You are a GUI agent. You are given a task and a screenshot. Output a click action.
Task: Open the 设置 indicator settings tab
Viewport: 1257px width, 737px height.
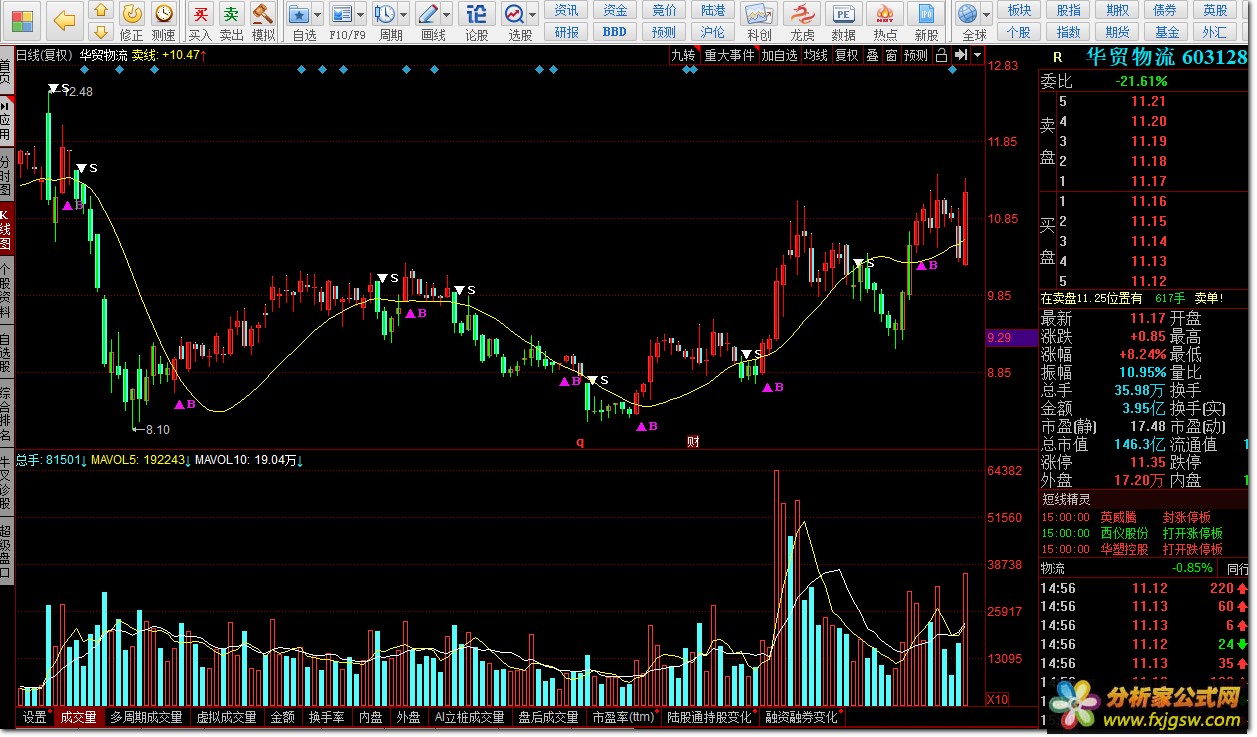[35, 717]
